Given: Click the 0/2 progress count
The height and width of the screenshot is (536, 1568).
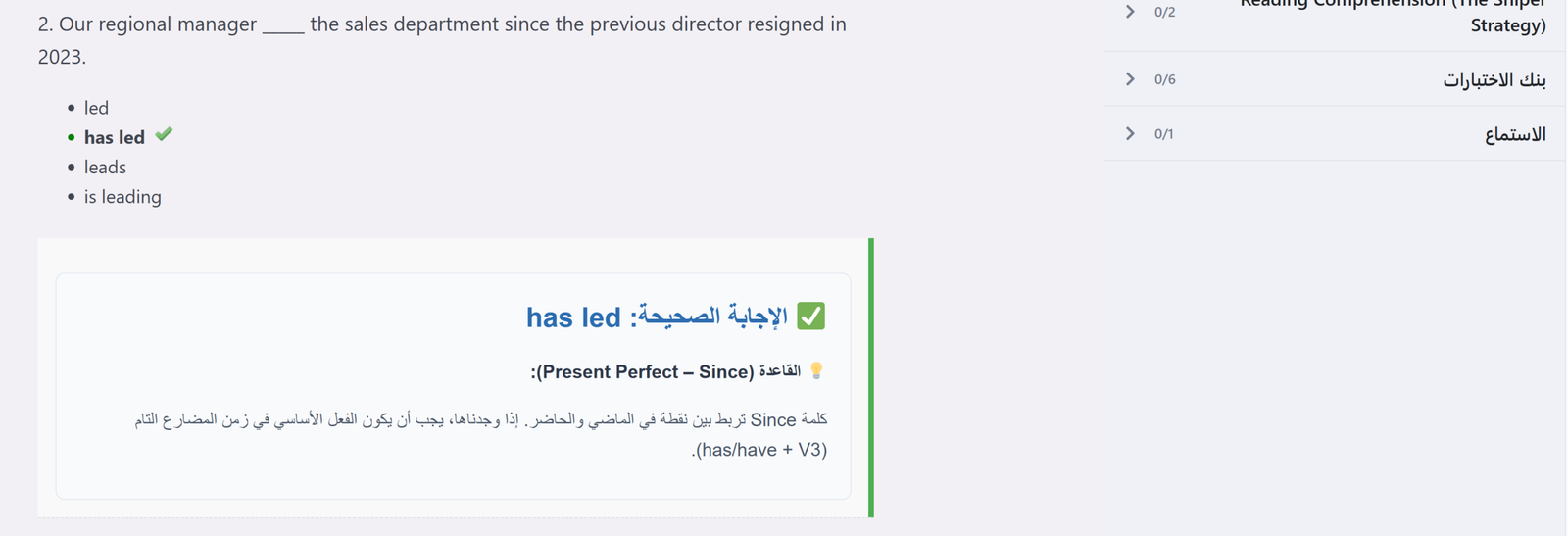Looking at the screenshot, I should point(1164,12).
